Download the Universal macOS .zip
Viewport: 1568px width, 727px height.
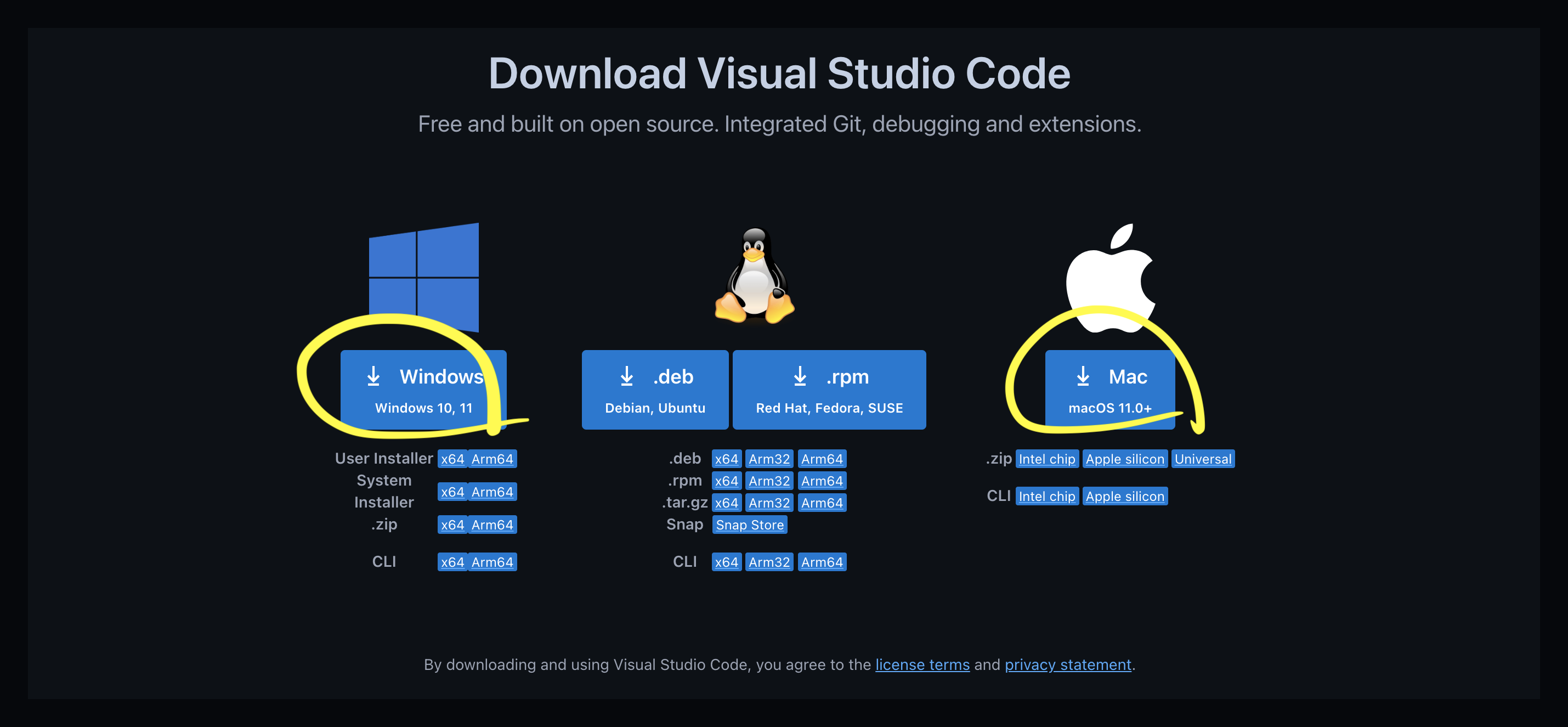coord(1203,459)
